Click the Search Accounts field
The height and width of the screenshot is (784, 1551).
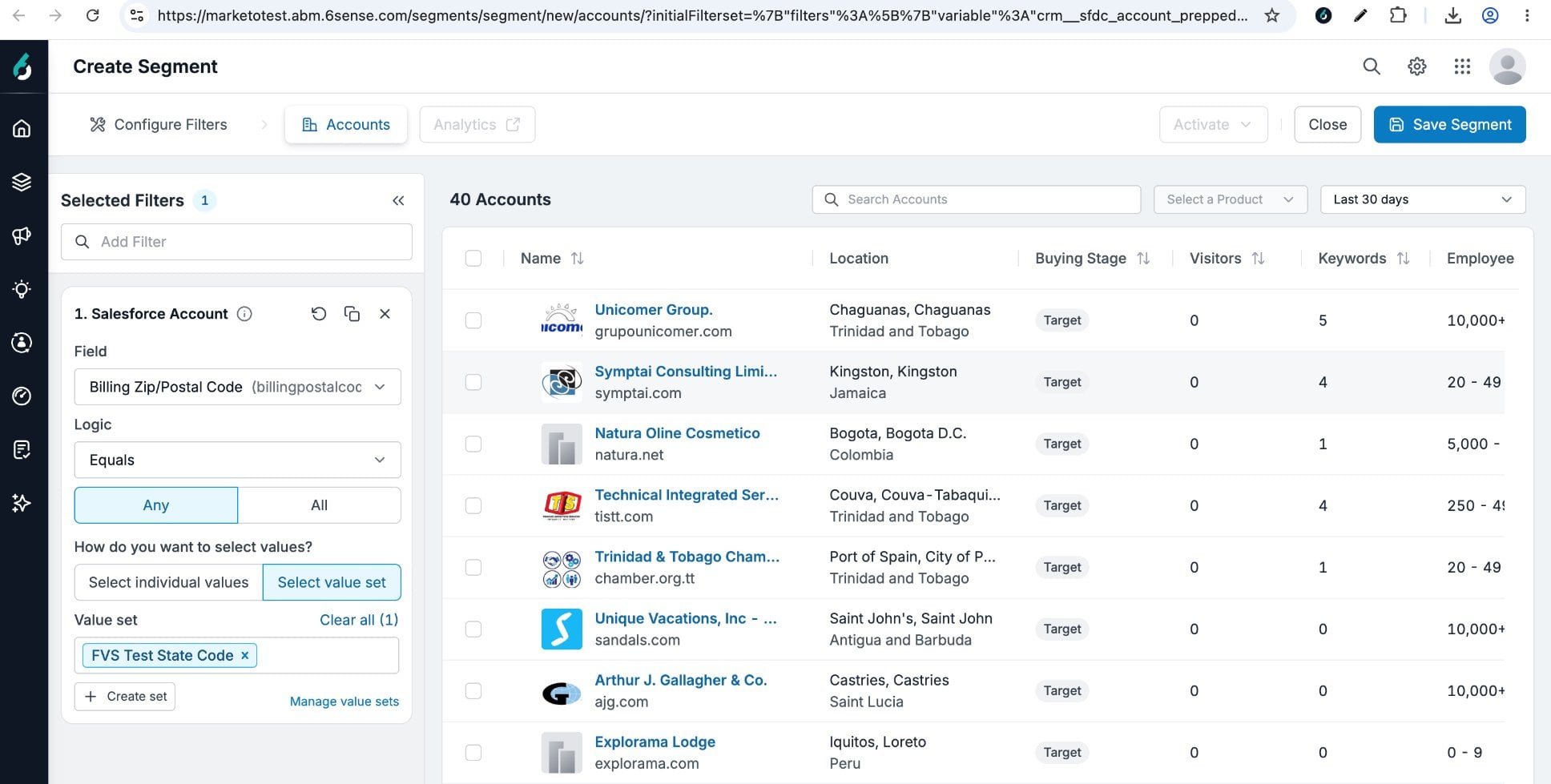[977, 199]
